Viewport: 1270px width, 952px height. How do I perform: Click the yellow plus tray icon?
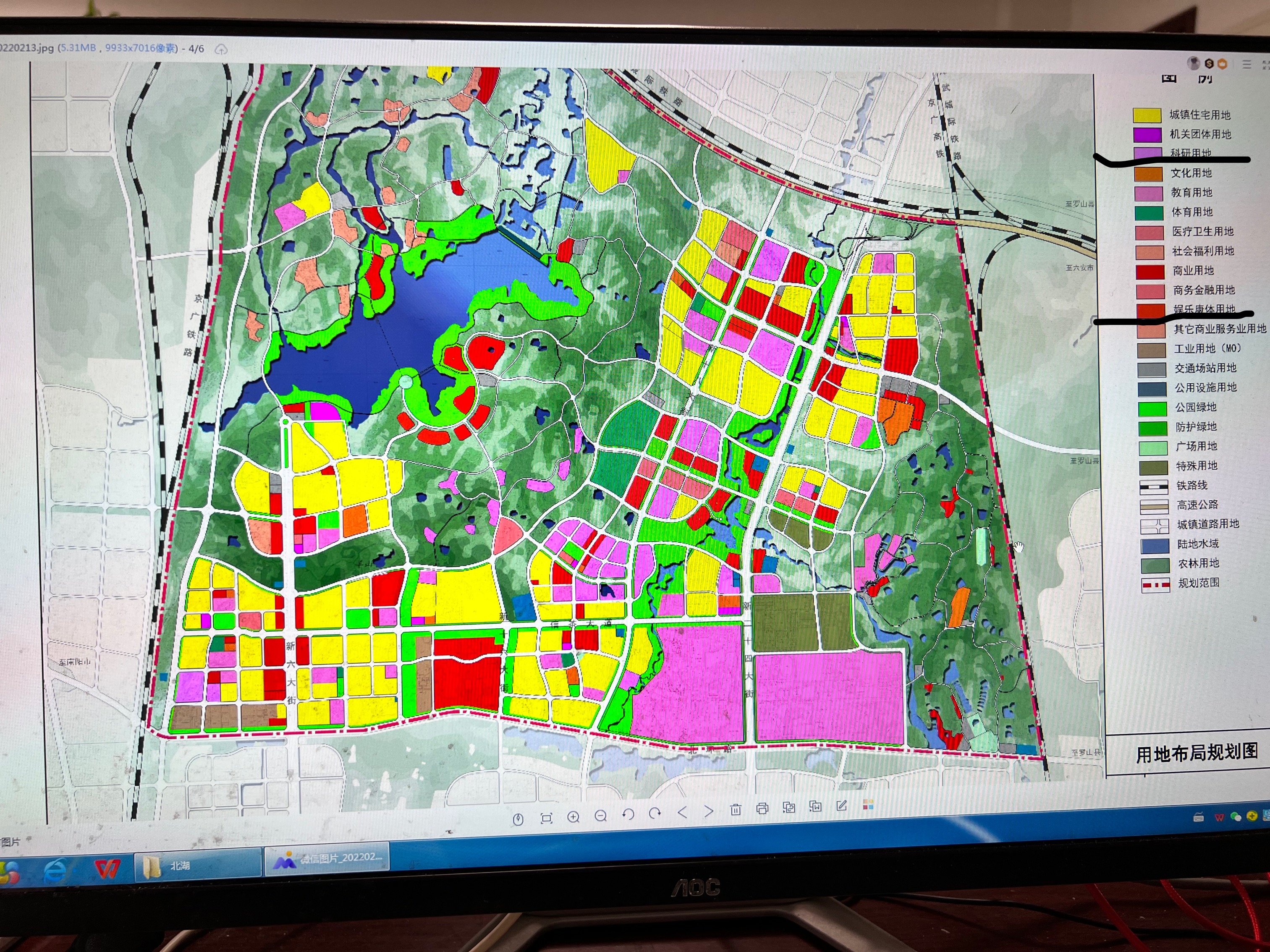click(x=1252, y=816)
